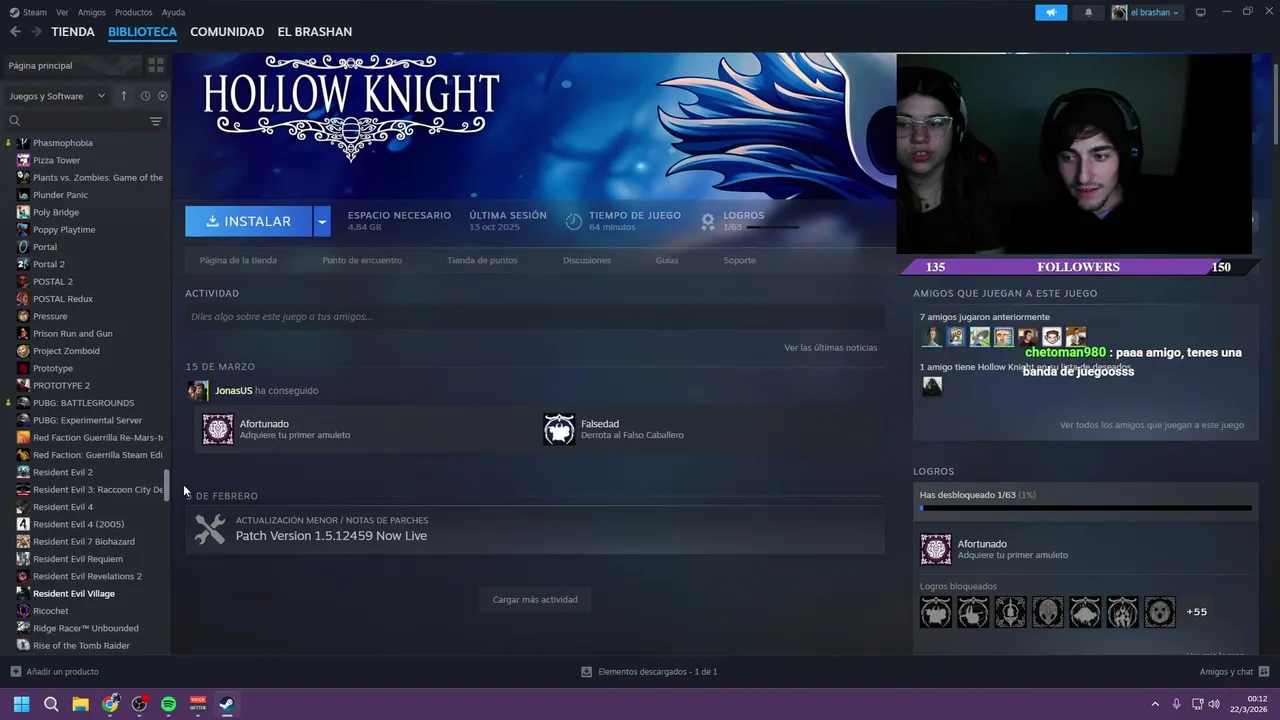
Task: Open the Ayuda menu
Action: tap(173, 12)
